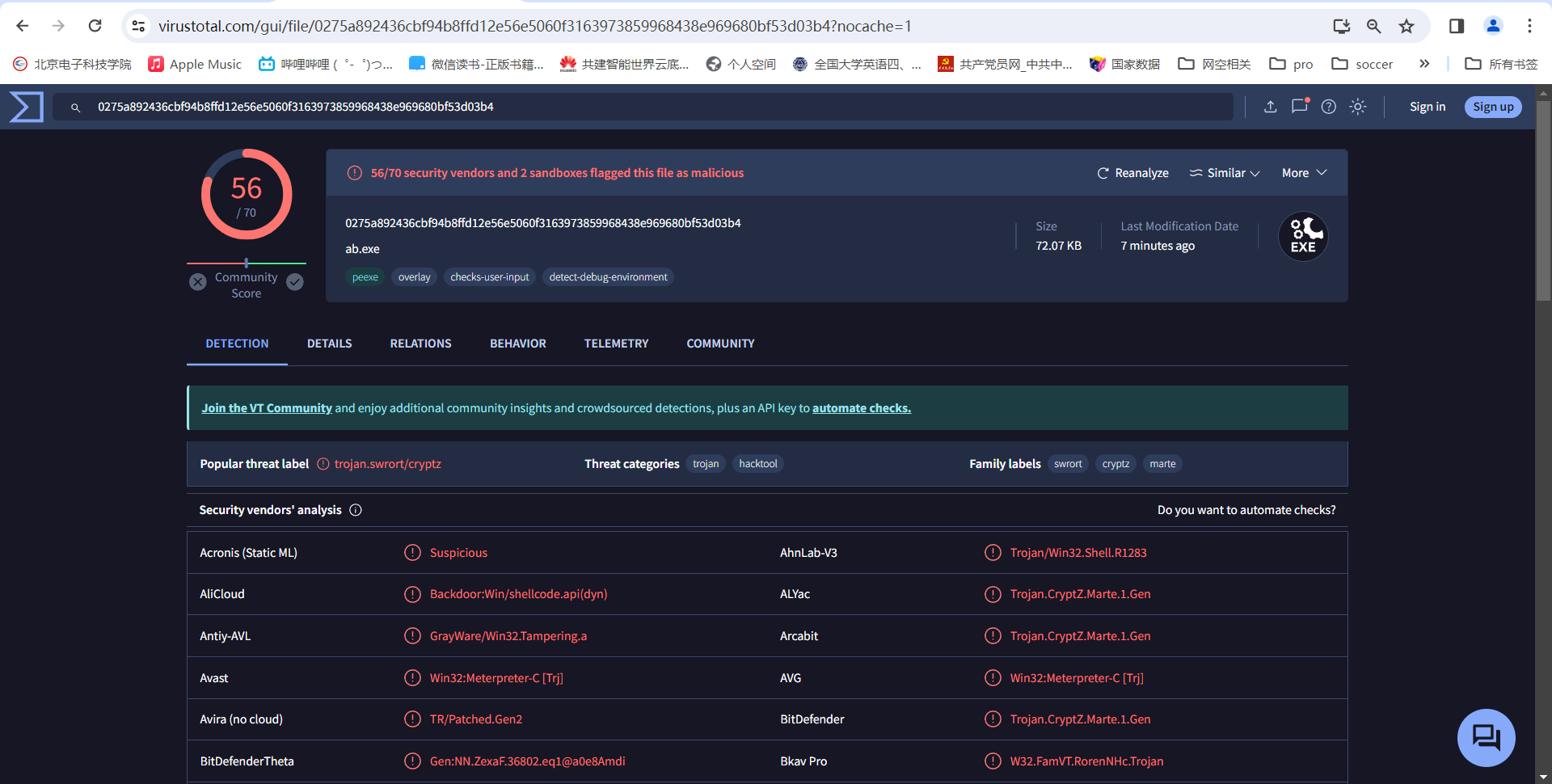Open the soccer bookmarks folder
The height and width of the screenshot is (784, 1552).
click(x=1362, y=64)
